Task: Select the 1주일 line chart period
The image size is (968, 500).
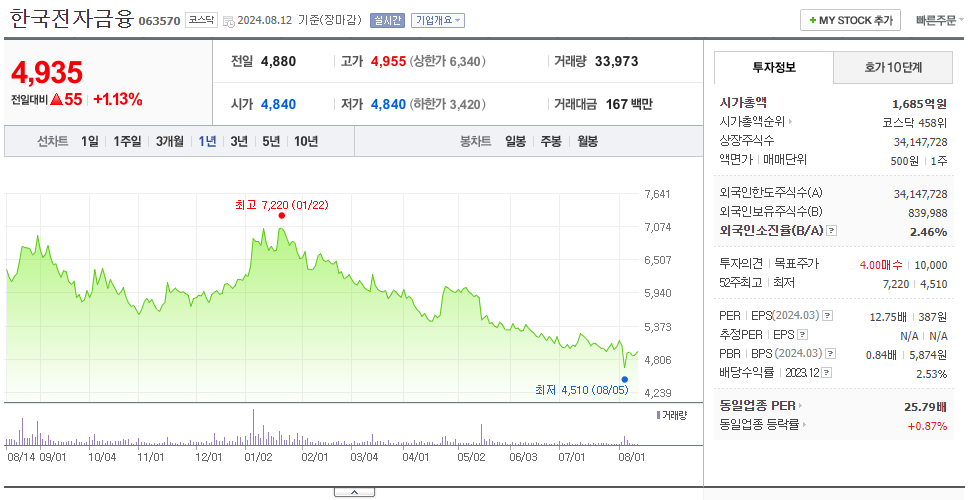Action: tap(127, 141)
